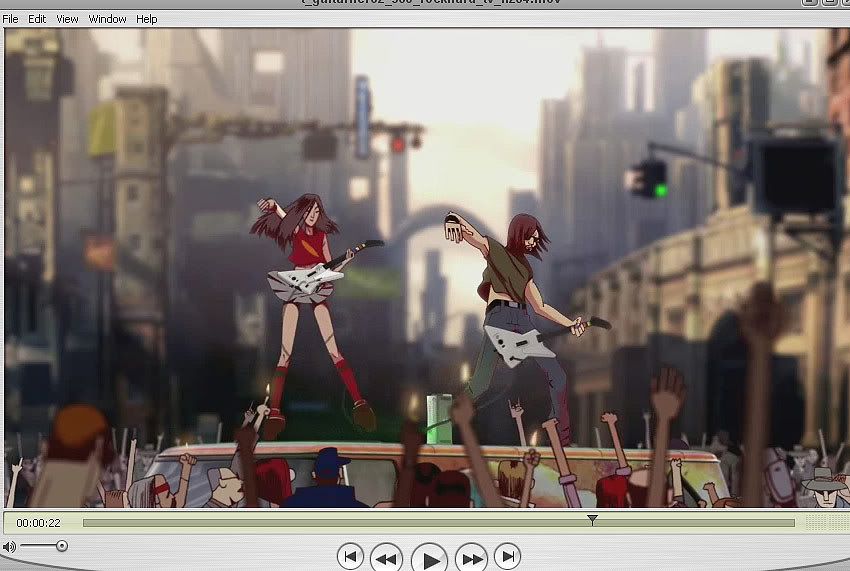Click the volume slider knob
Viewport: 850px width, 571px height.
[62, 546]
